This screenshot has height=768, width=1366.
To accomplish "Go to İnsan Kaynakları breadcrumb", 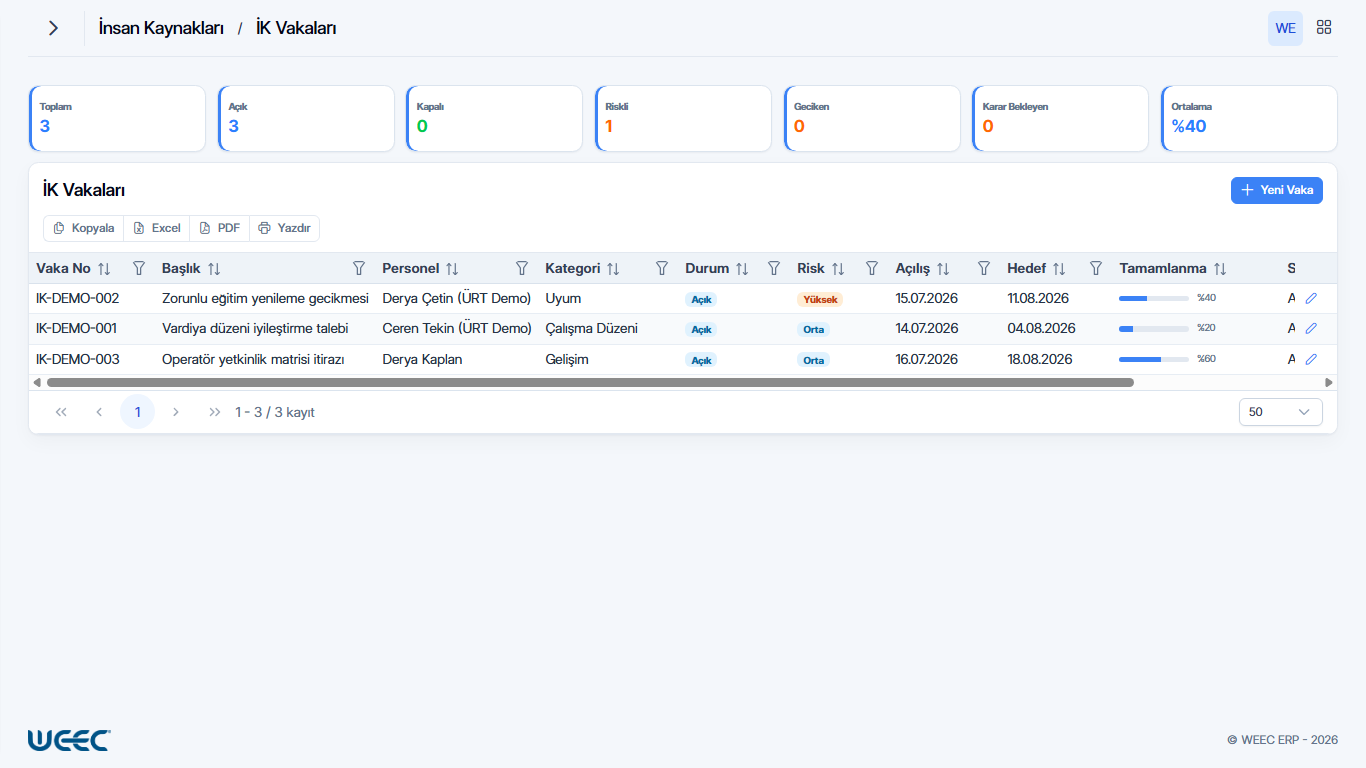I will [161, 28].
